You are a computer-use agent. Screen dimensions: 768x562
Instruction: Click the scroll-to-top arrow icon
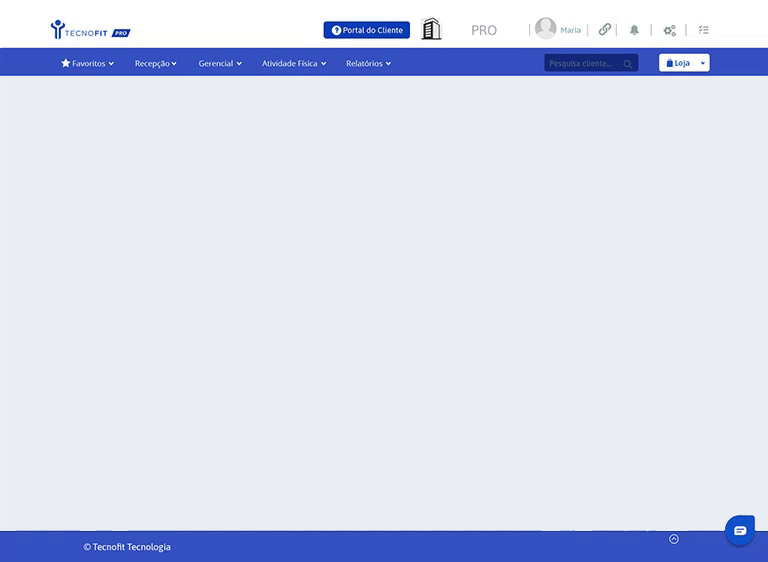click(674, 539)
